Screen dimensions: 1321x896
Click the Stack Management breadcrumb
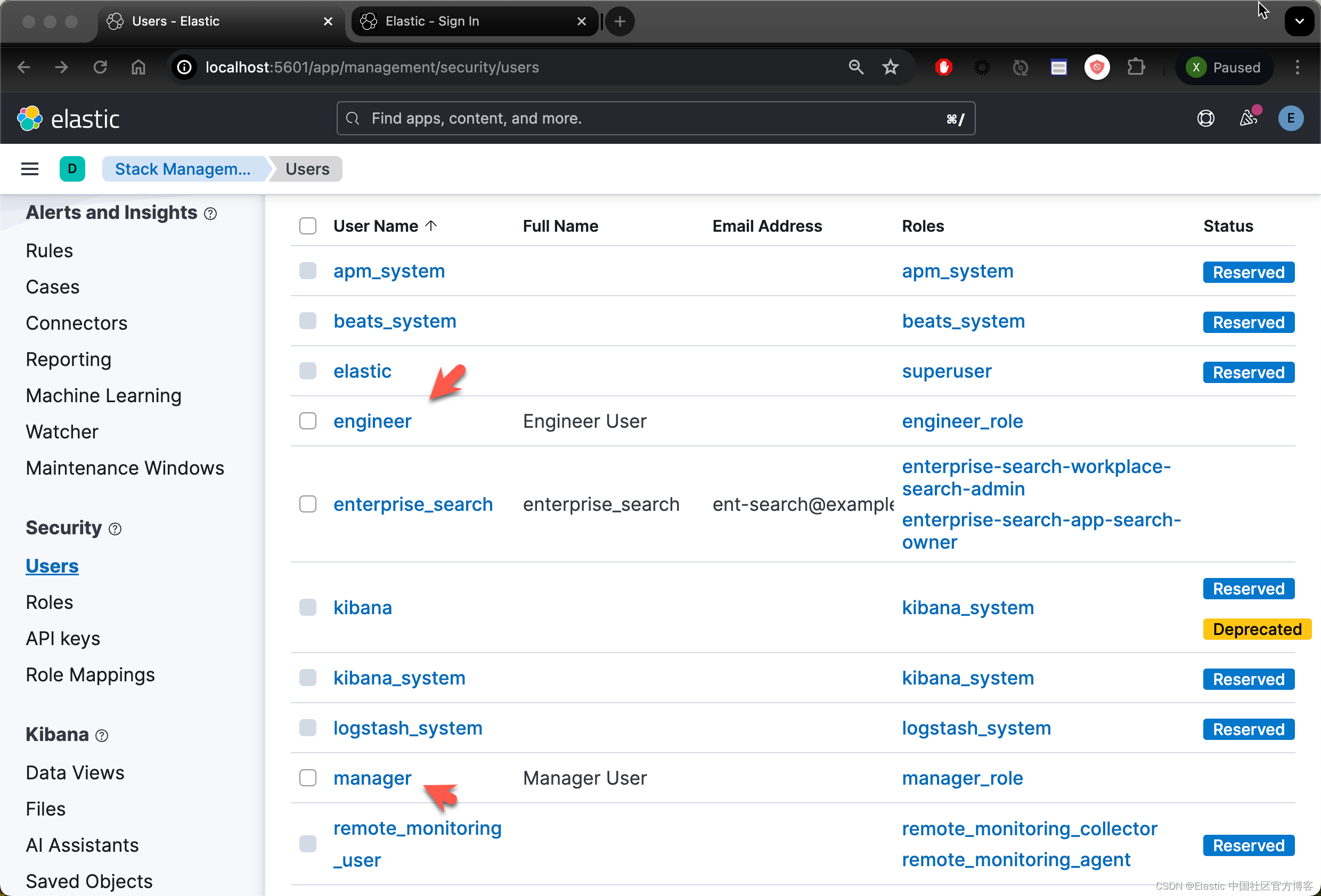183,169
